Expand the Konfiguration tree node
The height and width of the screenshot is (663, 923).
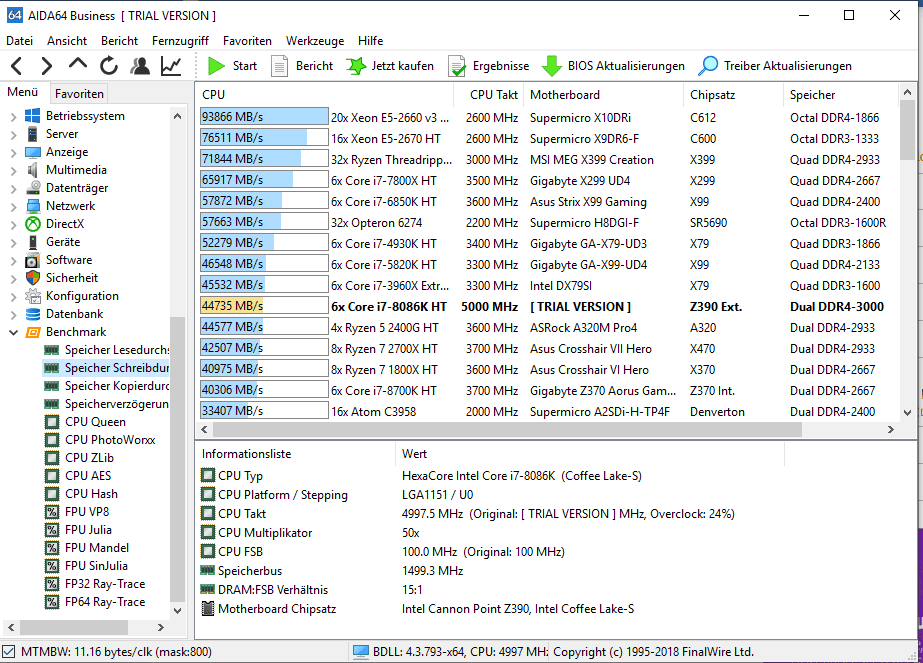pyautogui.click(x=14, y=297)
